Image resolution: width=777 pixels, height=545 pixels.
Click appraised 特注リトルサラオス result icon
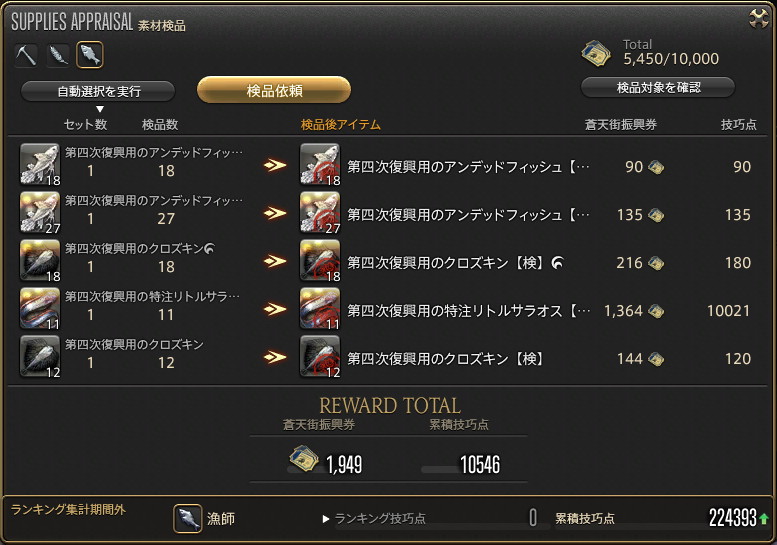[320, 309]
